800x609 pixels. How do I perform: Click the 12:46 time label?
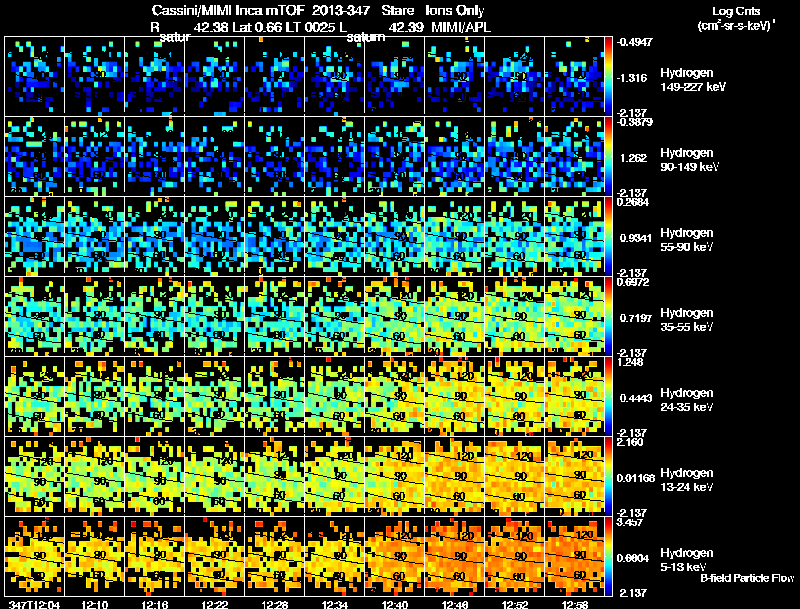455,604
